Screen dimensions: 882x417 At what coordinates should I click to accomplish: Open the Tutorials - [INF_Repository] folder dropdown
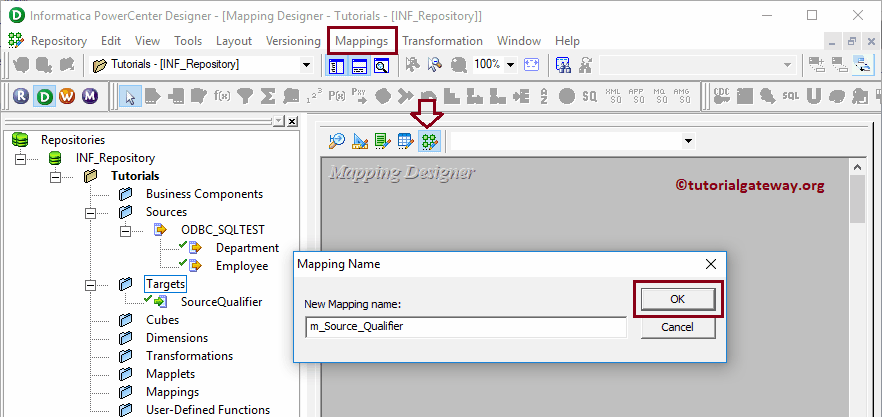tap(306, 65)
